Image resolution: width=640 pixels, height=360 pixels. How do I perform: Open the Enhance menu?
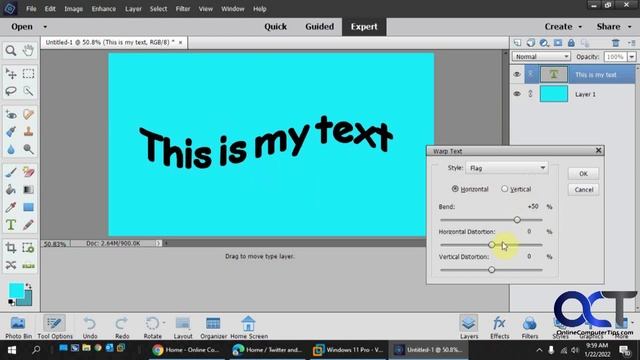(104, 9)
